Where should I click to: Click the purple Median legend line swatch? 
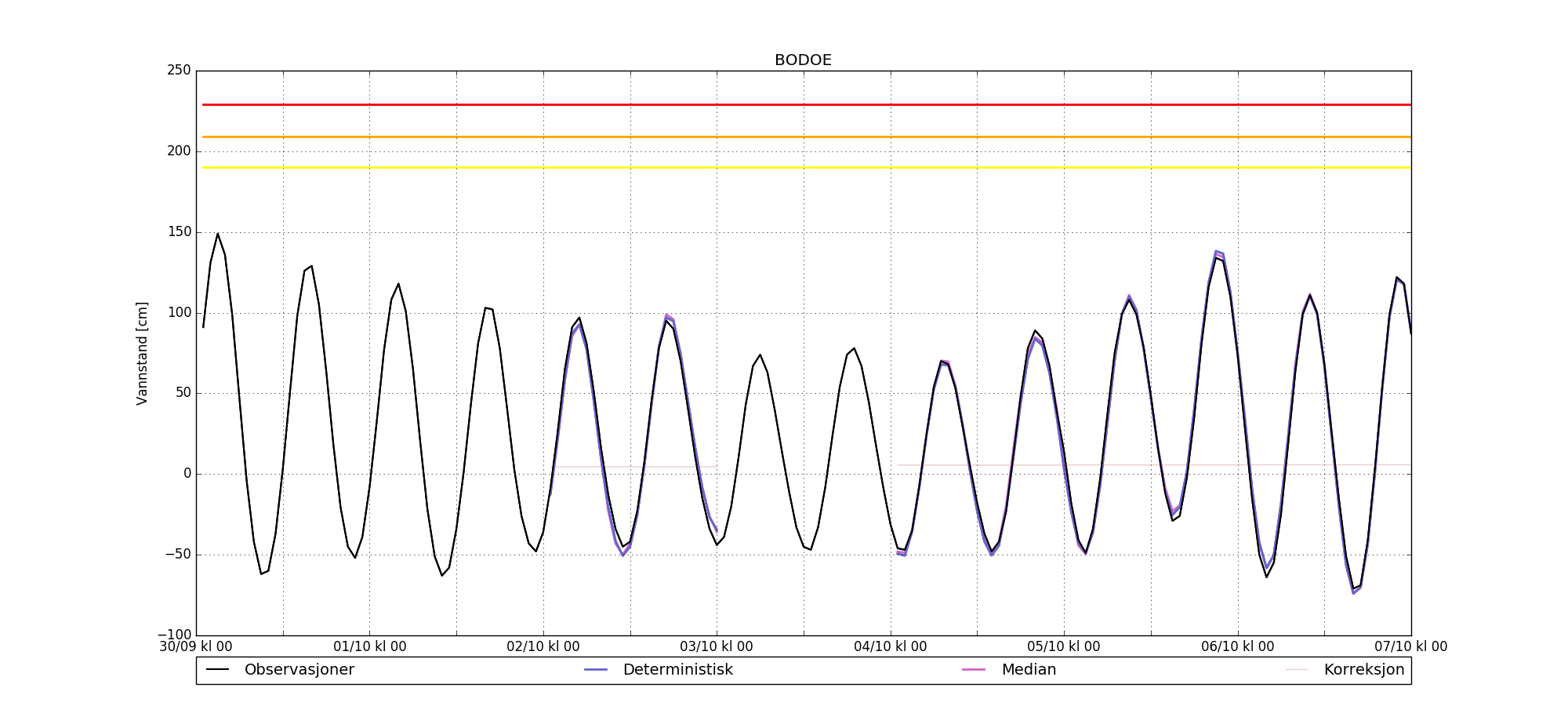974,670
